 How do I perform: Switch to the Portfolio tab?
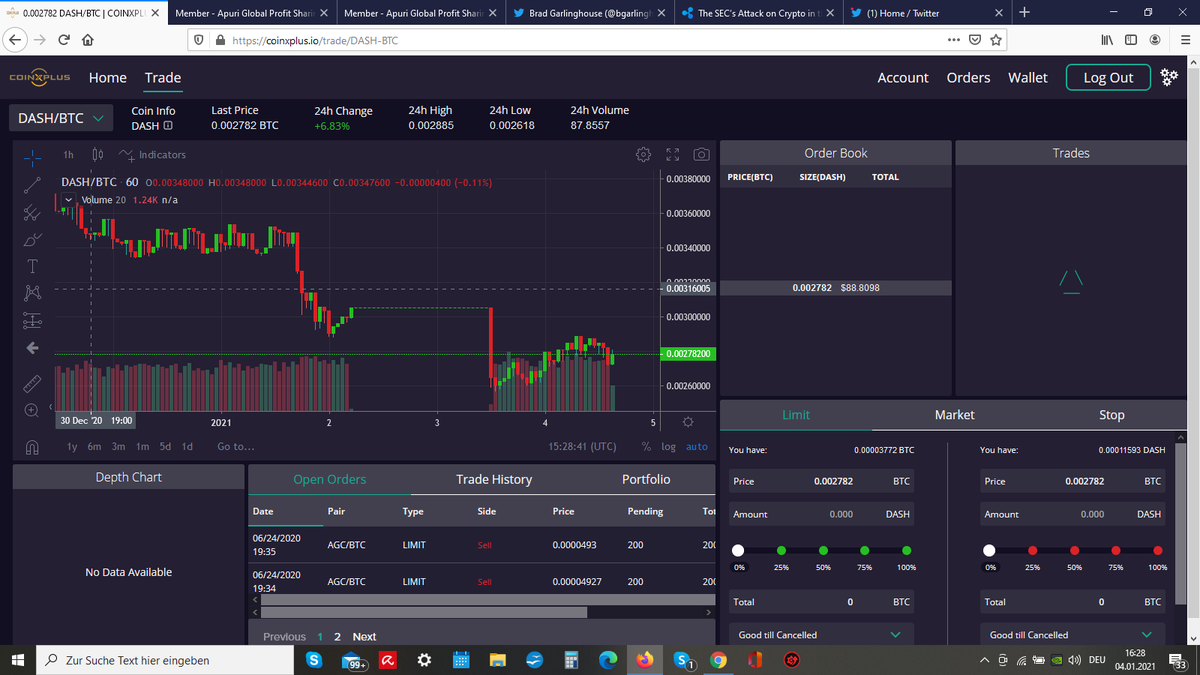pos(646,480)
